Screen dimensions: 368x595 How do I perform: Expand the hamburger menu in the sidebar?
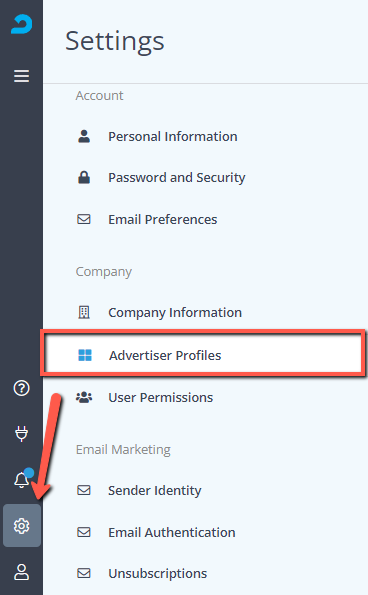[21, 76]
